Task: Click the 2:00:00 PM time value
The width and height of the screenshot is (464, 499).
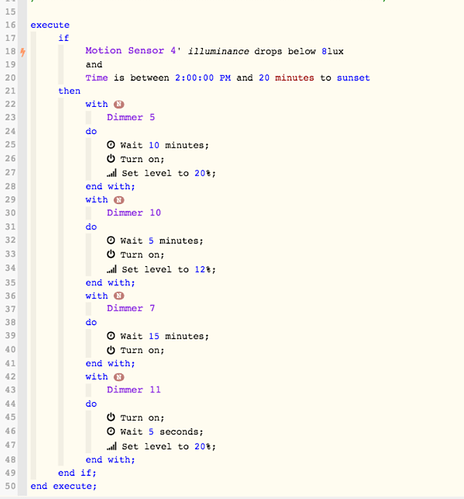Action: [203, 78]
